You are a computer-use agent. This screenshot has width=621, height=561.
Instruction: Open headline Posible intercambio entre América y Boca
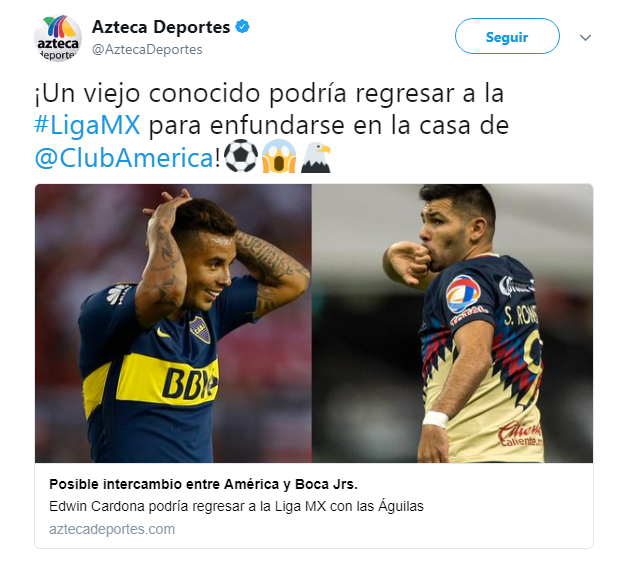point(203,484)
